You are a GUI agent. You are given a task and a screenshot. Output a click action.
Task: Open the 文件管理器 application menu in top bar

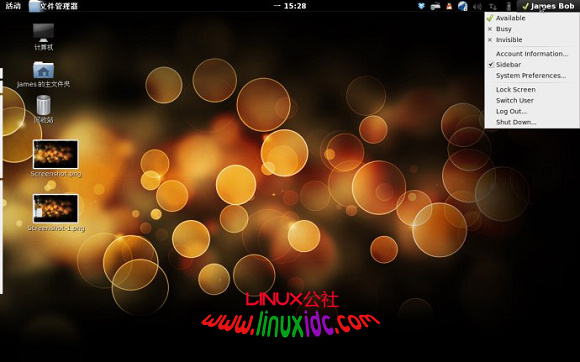point(54,6)
